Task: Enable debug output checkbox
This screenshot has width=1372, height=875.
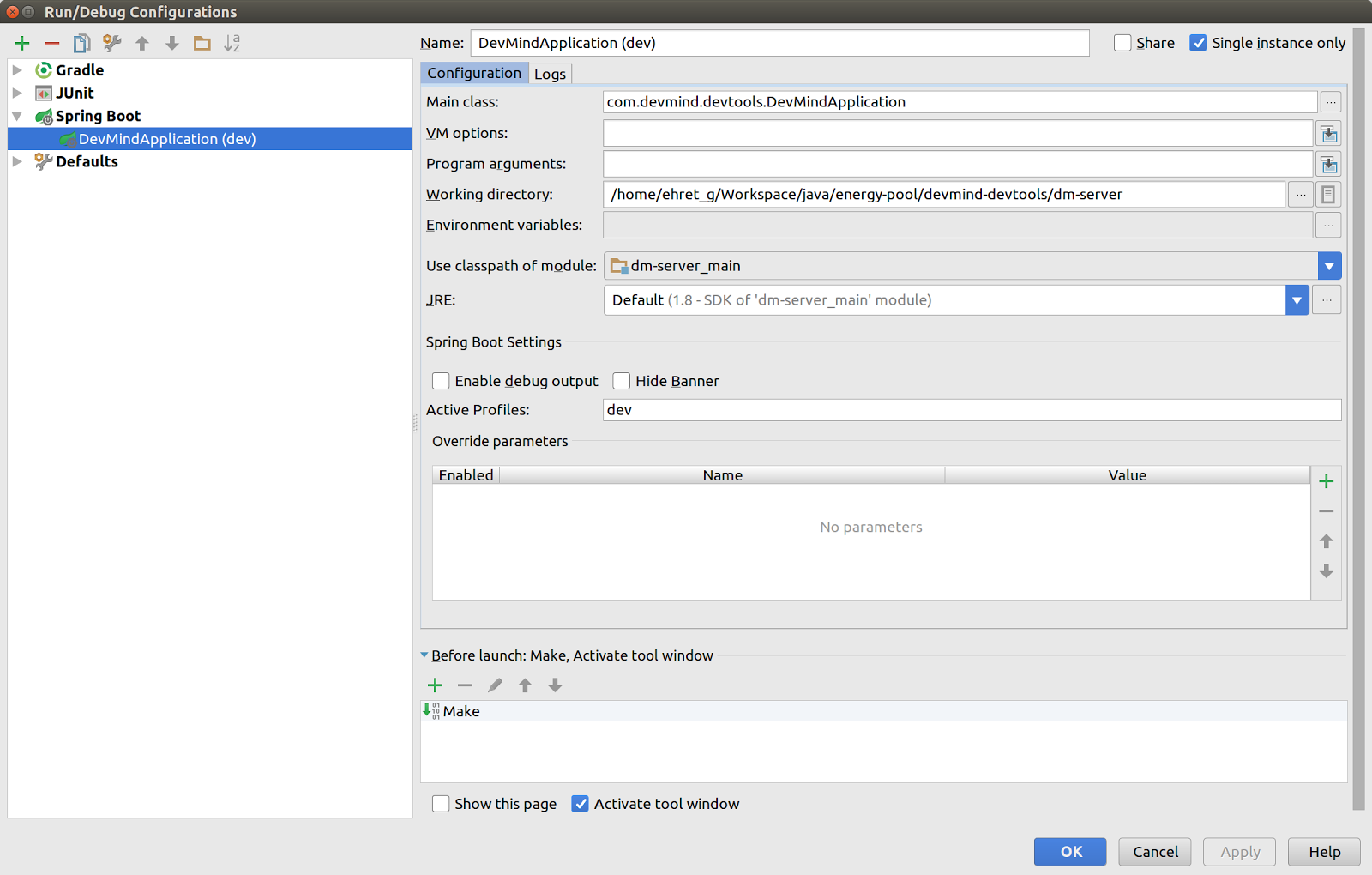Action: pos(441,381)
